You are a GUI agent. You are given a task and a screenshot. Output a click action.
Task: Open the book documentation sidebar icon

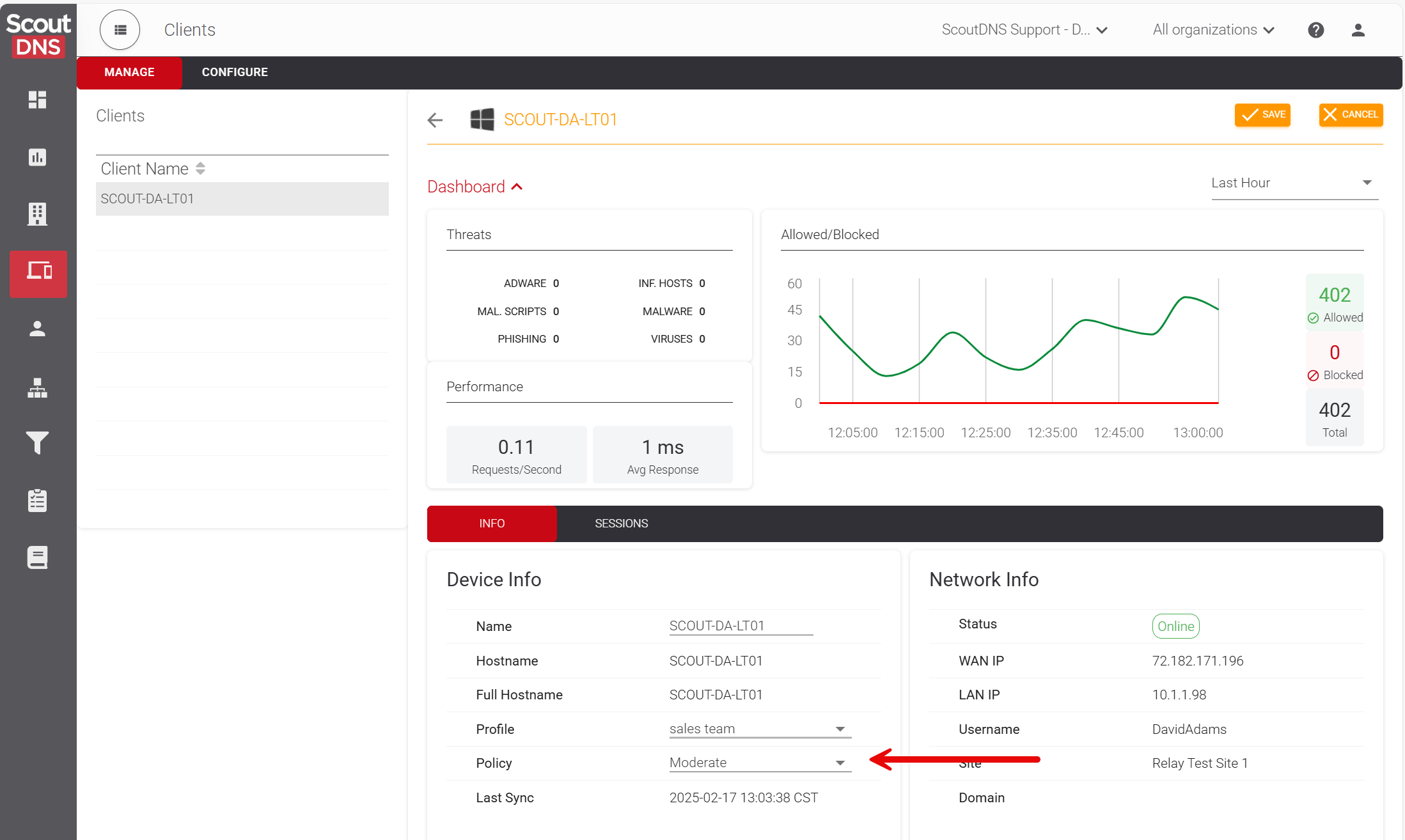point(38,557)
